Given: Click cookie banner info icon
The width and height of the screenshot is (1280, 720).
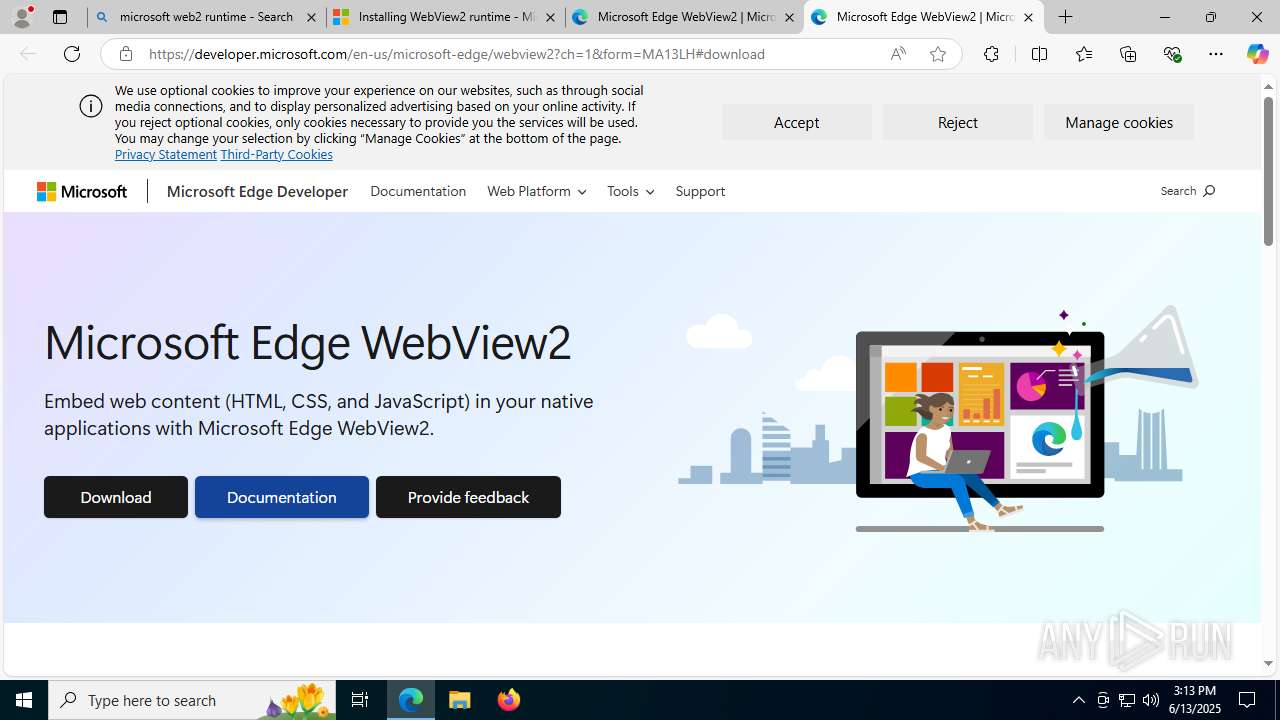Looking at the screenshot, I should pyautogui.click(x=91, y=106).
